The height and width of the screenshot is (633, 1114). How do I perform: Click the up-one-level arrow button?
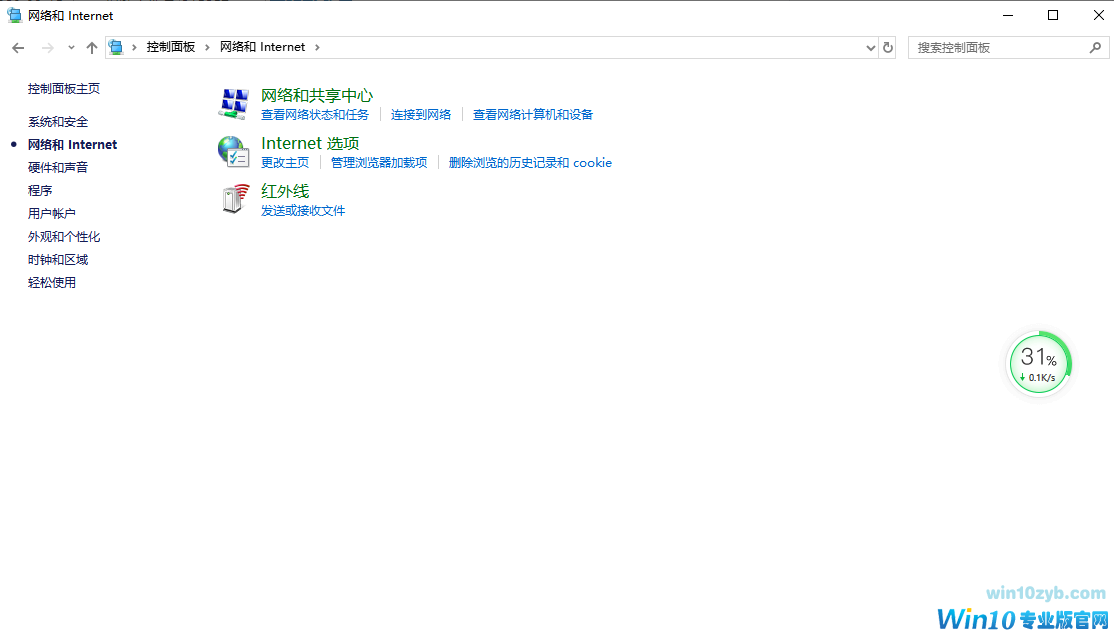[92, 47]
